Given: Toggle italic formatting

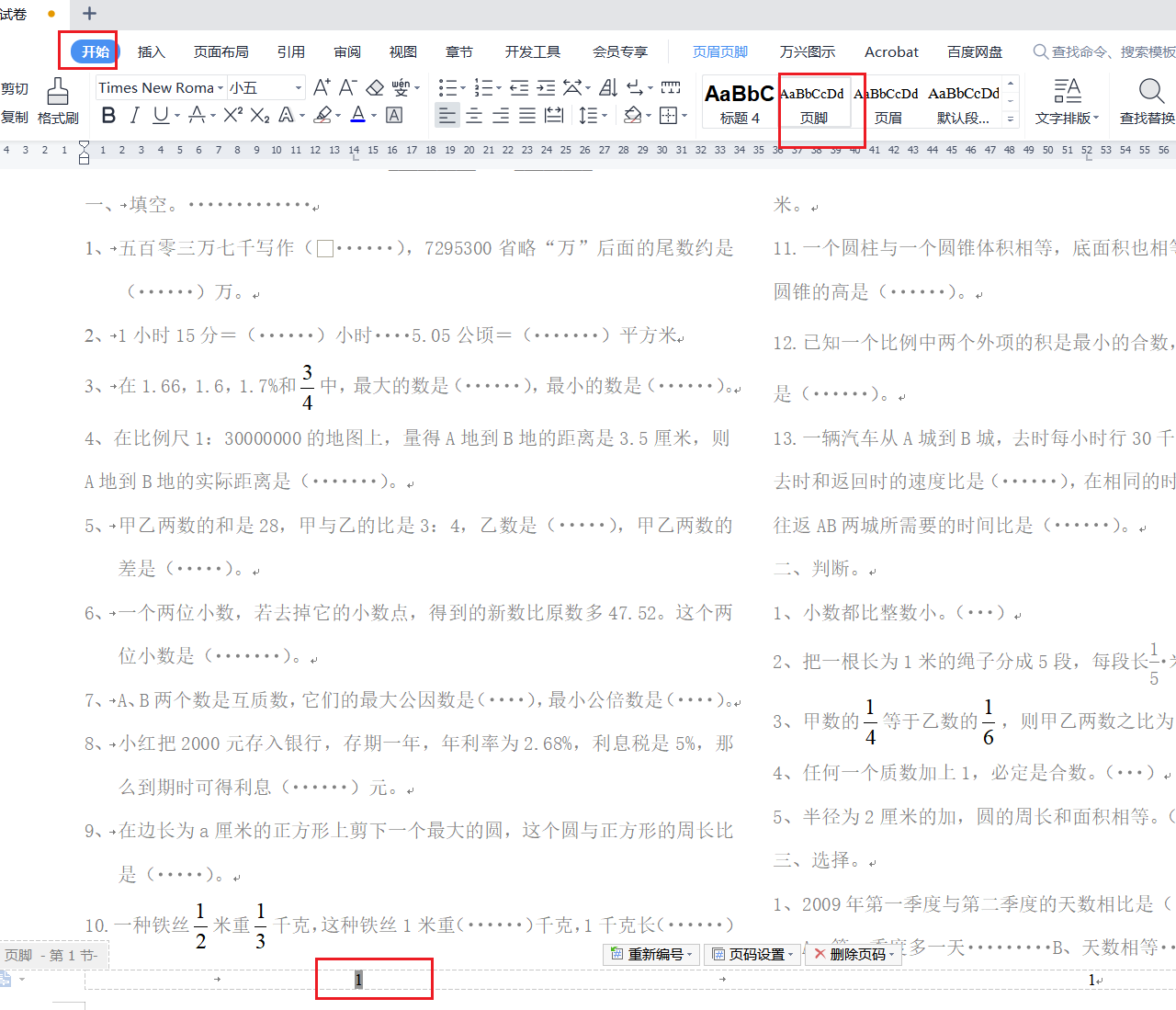Looking at the screenshot, I should click(x=135, y=115).
